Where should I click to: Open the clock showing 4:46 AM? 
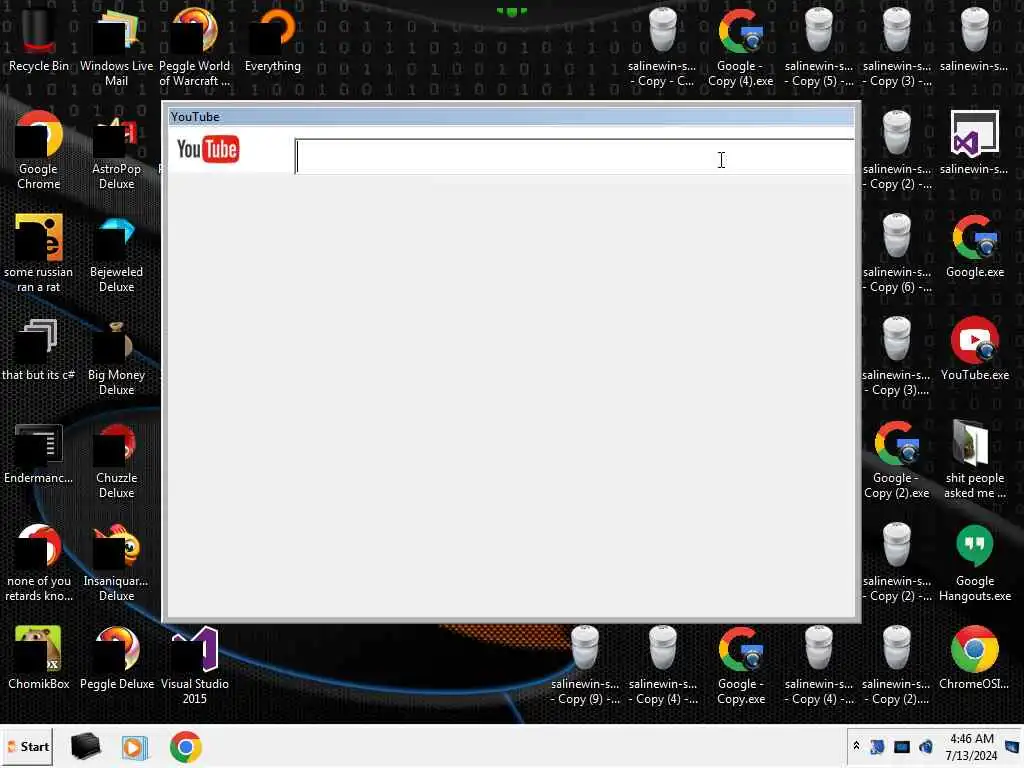click(972, 747)
